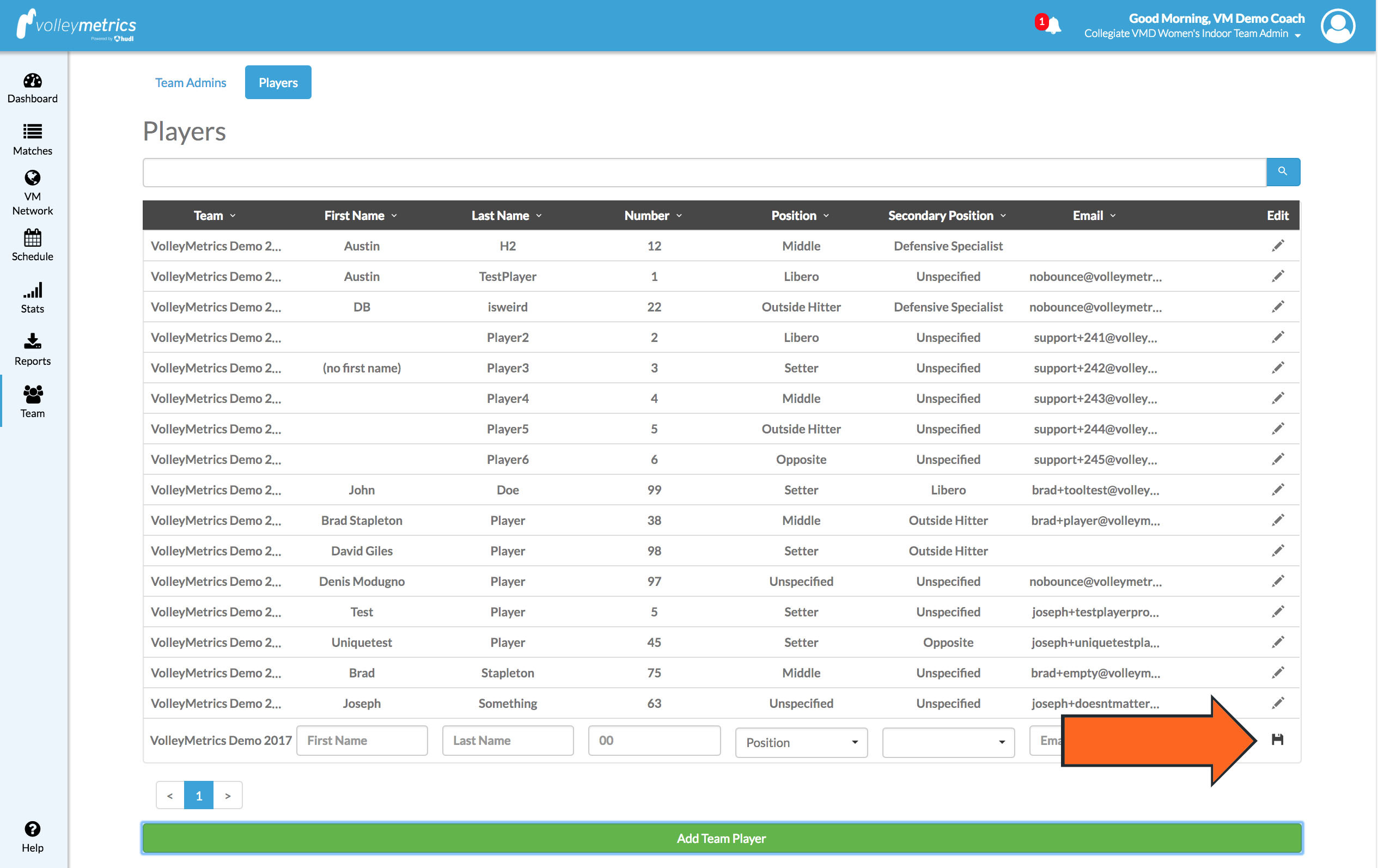Click the volleymetrics logo
The image size is (1378, 868).
[x=76, y=25]
